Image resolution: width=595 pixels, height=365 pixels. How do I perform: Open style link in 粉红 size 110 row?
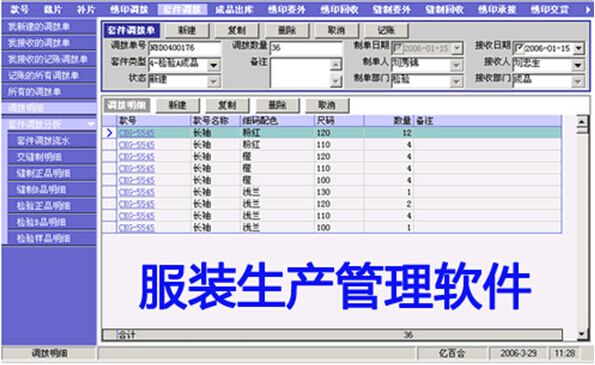tap(137, 145)
